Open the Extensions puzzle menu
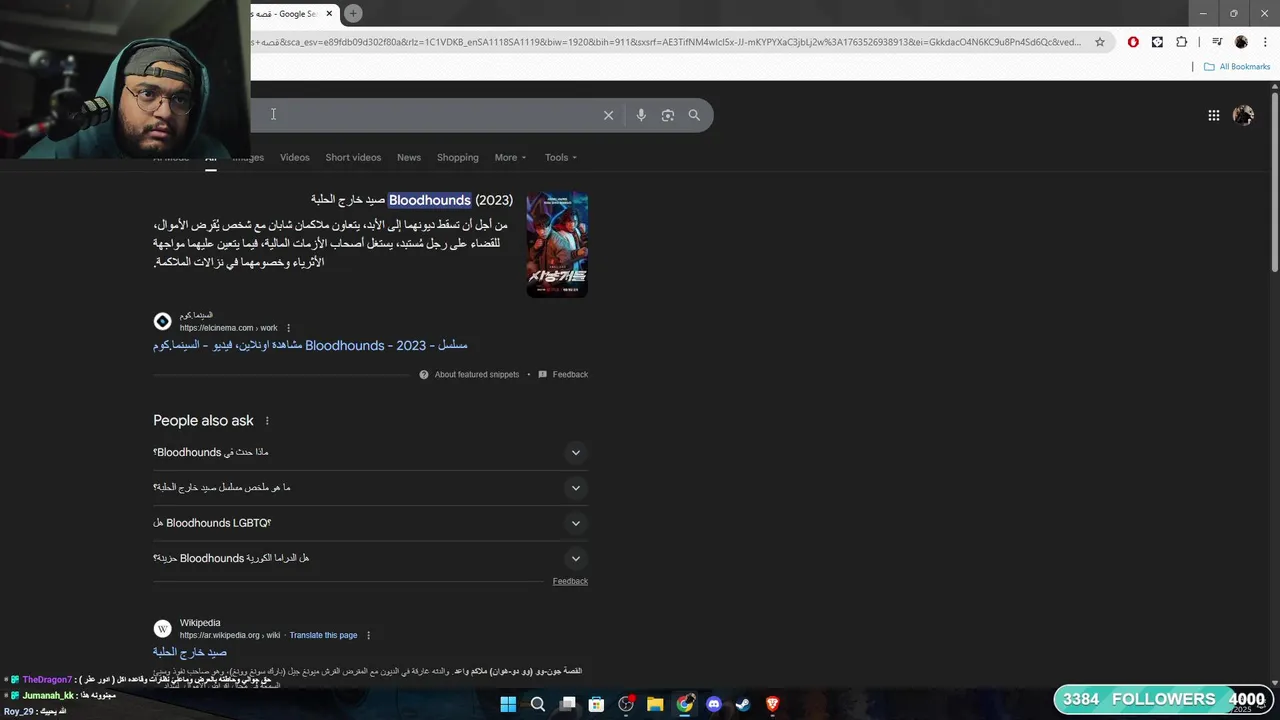Image resolution: width=1280 pixels, height=720 pixels. [1182, 42]
